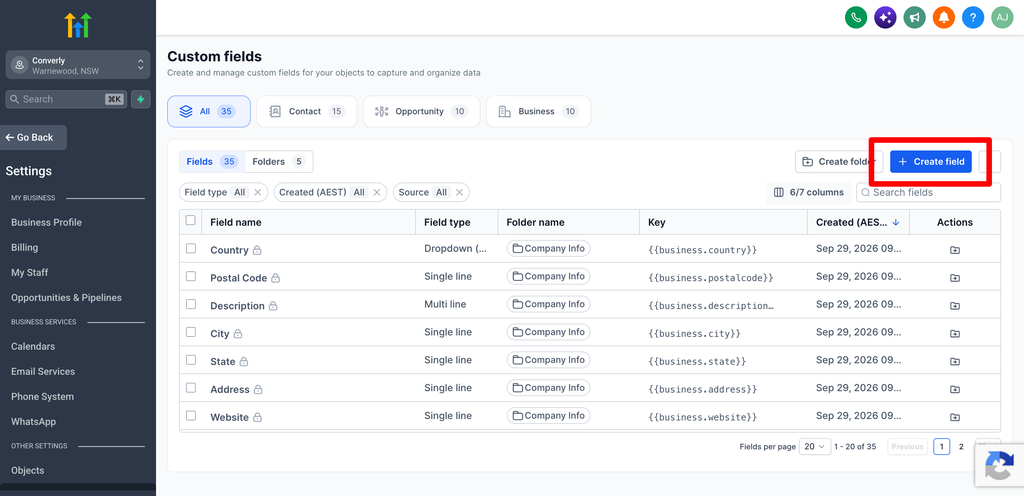1024x496 pixels.
Task: Check the Address row checkbox
Action: [x=191, y=388]
